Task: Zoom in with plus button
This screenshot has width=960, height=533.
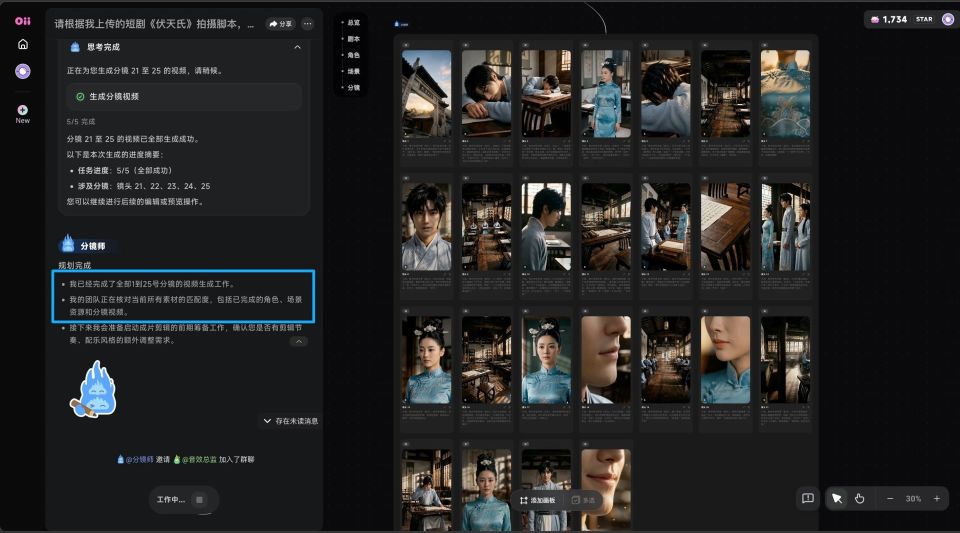Action: pos(937,499)
